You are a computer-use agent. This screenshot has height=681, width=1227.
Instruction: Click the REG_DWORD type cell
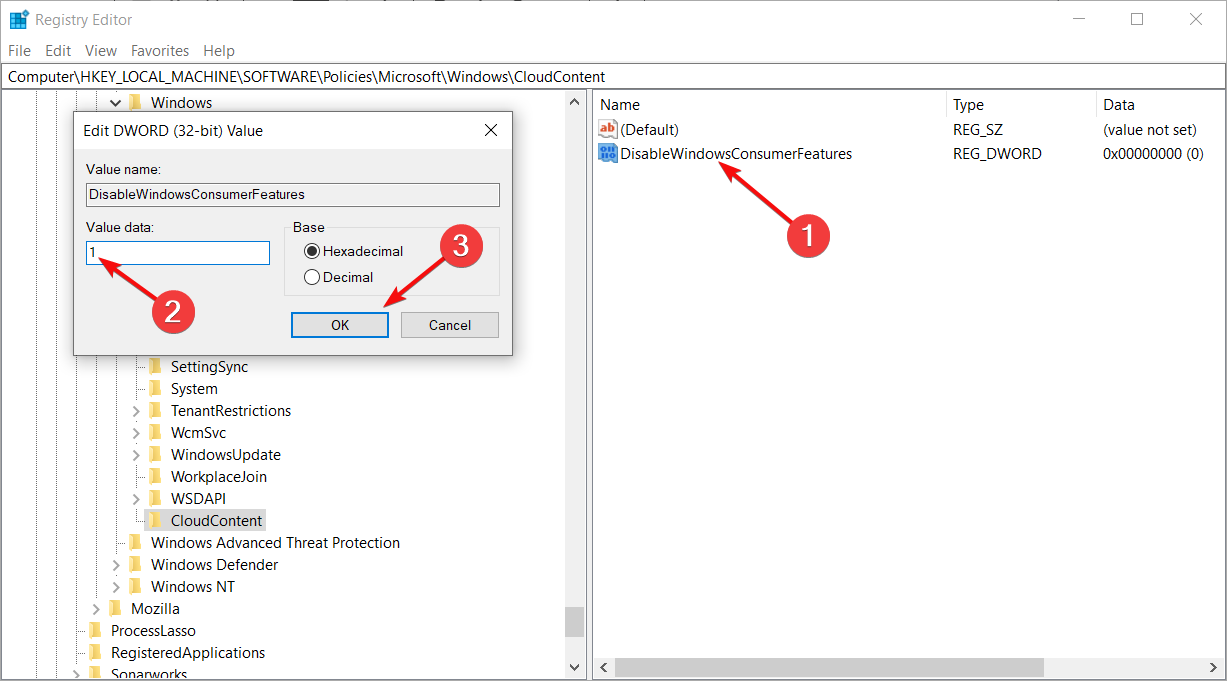[x=997, y=153]
